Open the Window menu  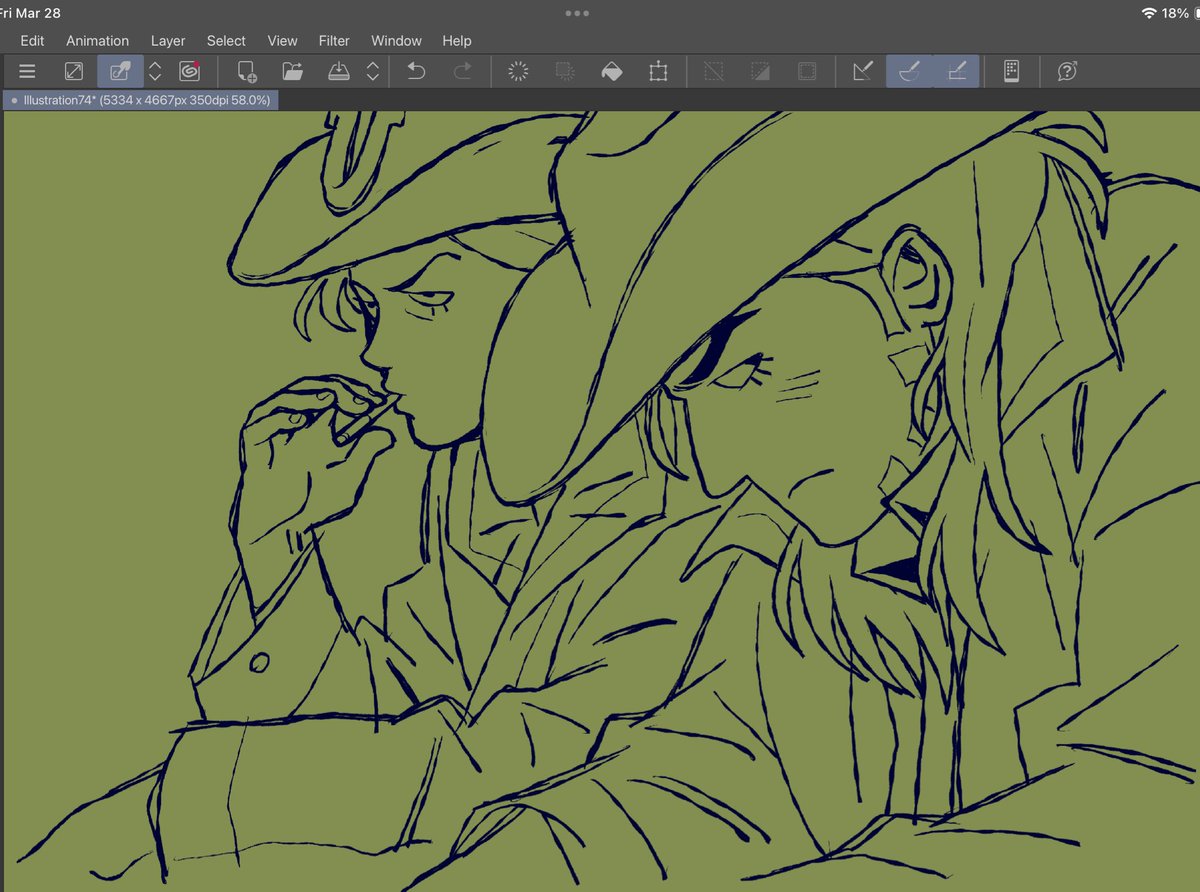coord(396,41)
